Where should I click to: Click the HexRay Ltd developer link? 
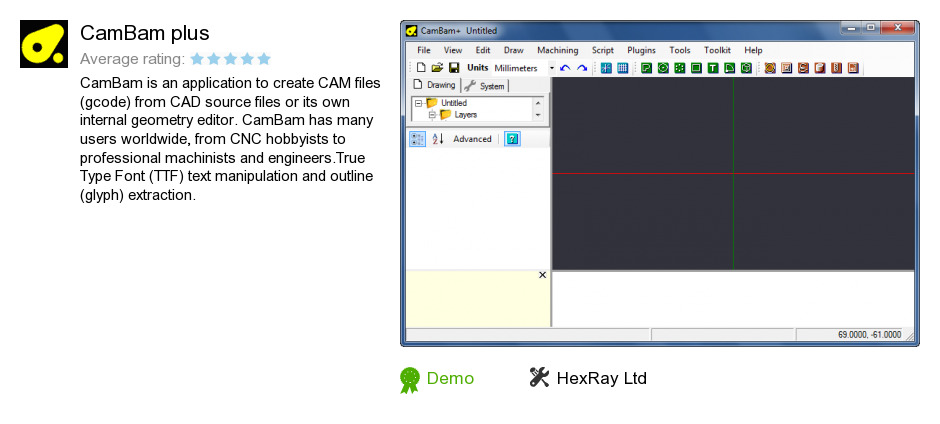pos(601,378)
